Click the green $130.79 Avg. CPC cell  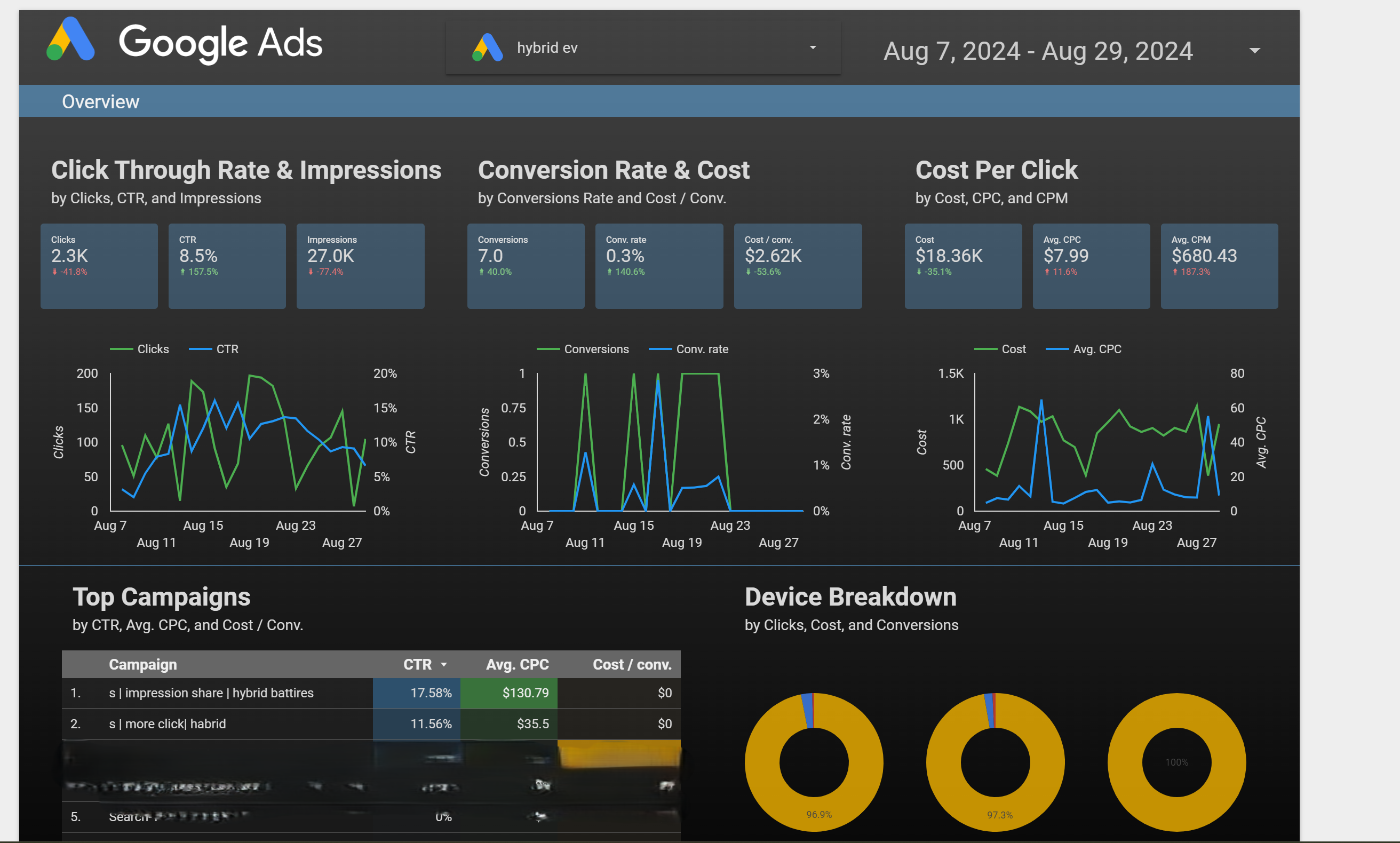pos(509,693)
